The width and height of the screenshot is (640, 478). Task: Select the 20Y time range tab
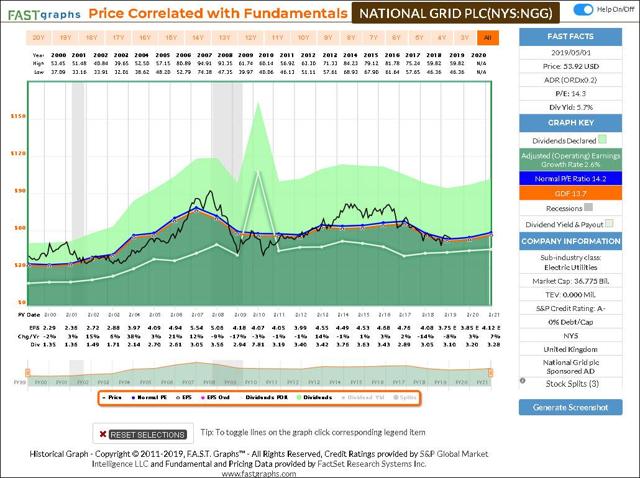(x=38, y=38)
